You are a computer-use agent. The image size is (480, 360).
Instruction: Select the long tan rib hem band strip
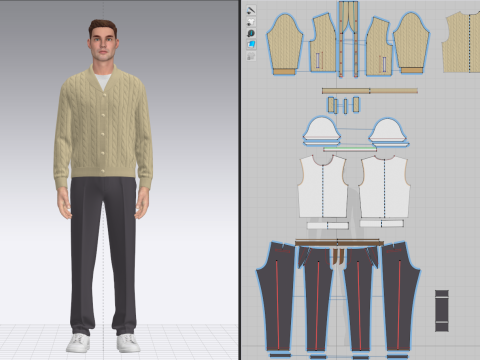(370, 91)
